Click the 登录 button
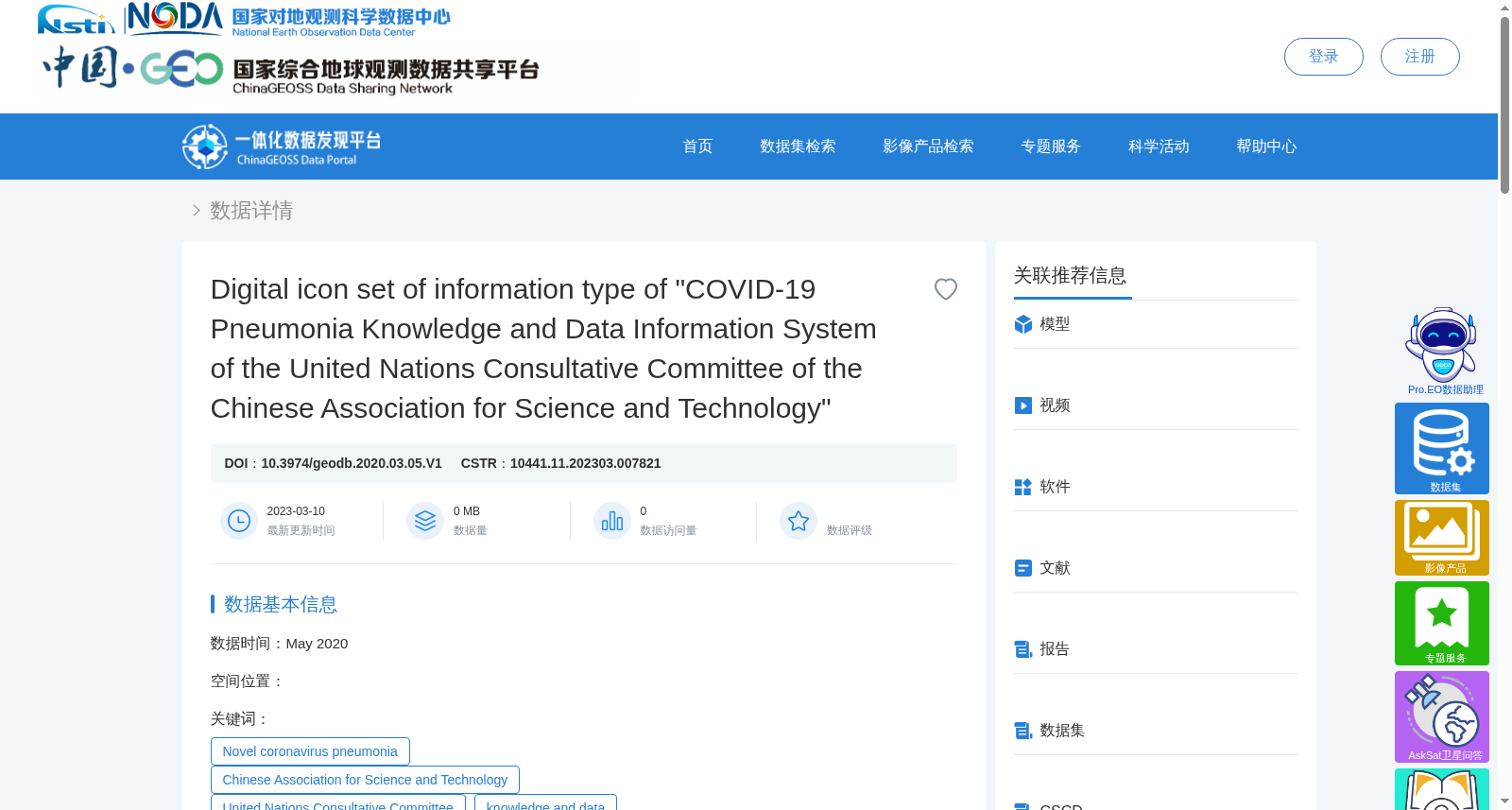This screenshot has height=810, width=1512. (1323, 57)
